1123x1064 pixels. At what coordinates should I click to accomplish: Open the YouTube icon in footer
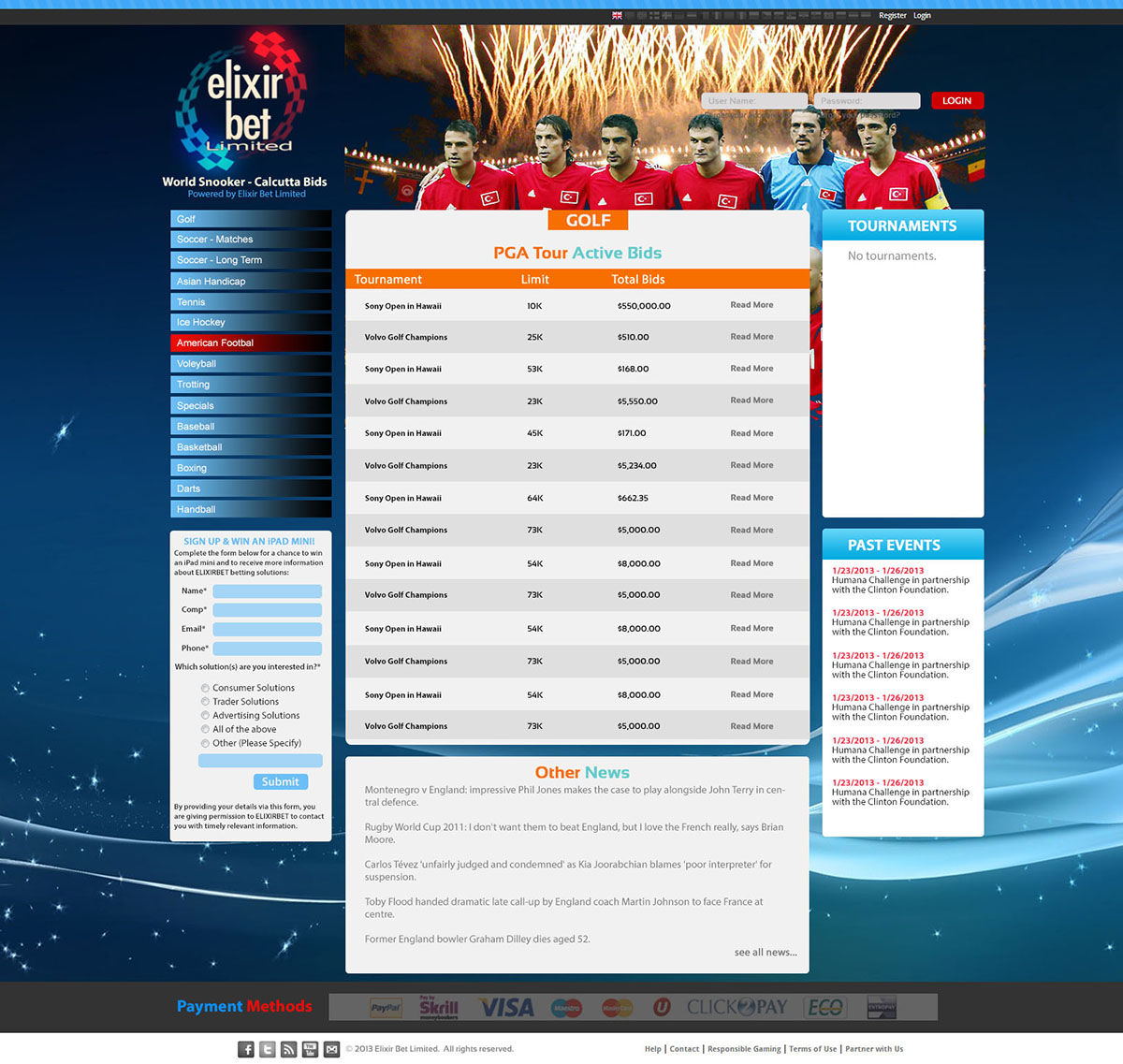[310, 1050]
